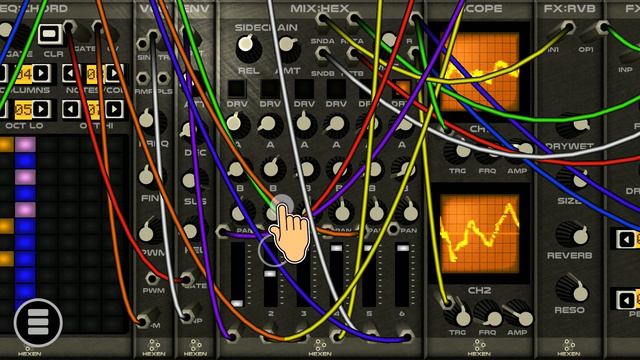Decrease NOTES/COL value with left arrow
Image resolution: width=640 pixels, height=360 pixels.
(x=71, y=73)
